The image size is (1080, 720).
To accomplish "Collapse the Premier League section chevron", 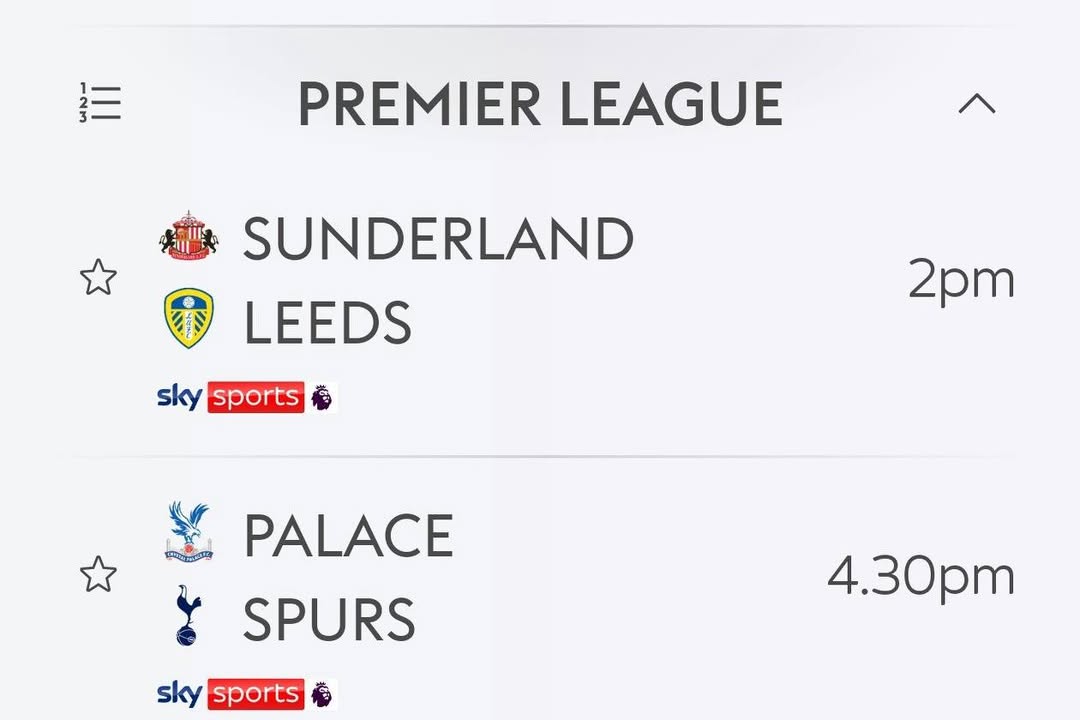I will 977,103.
